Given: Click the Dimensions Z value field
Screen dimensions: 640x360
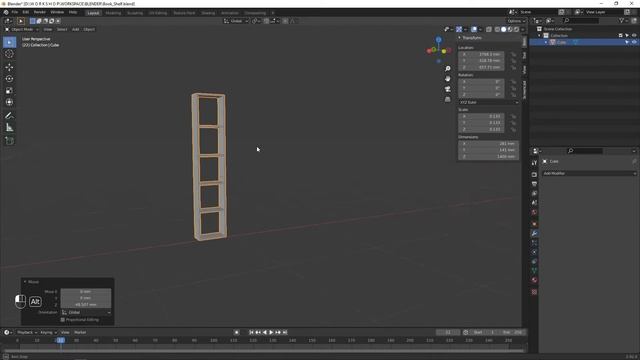Looking at the screenshot, I should pos(488,157).
